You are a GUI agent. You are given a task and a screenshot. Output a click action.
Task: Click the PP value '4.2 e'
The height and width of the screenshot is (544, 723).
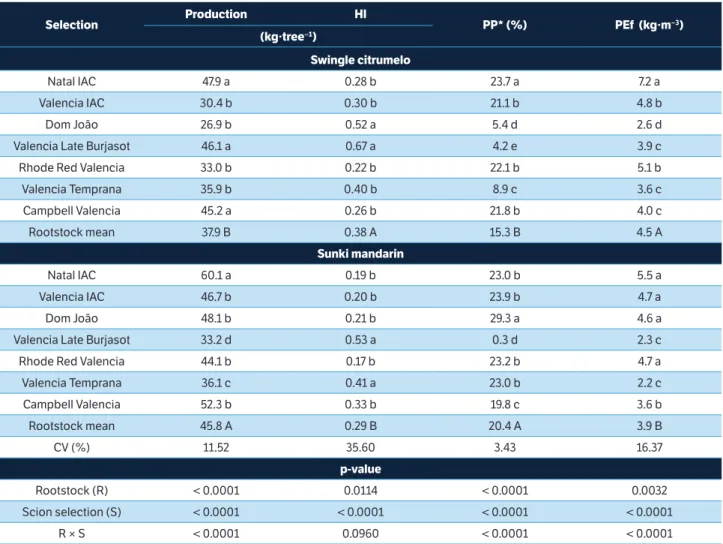pos(504,146)
